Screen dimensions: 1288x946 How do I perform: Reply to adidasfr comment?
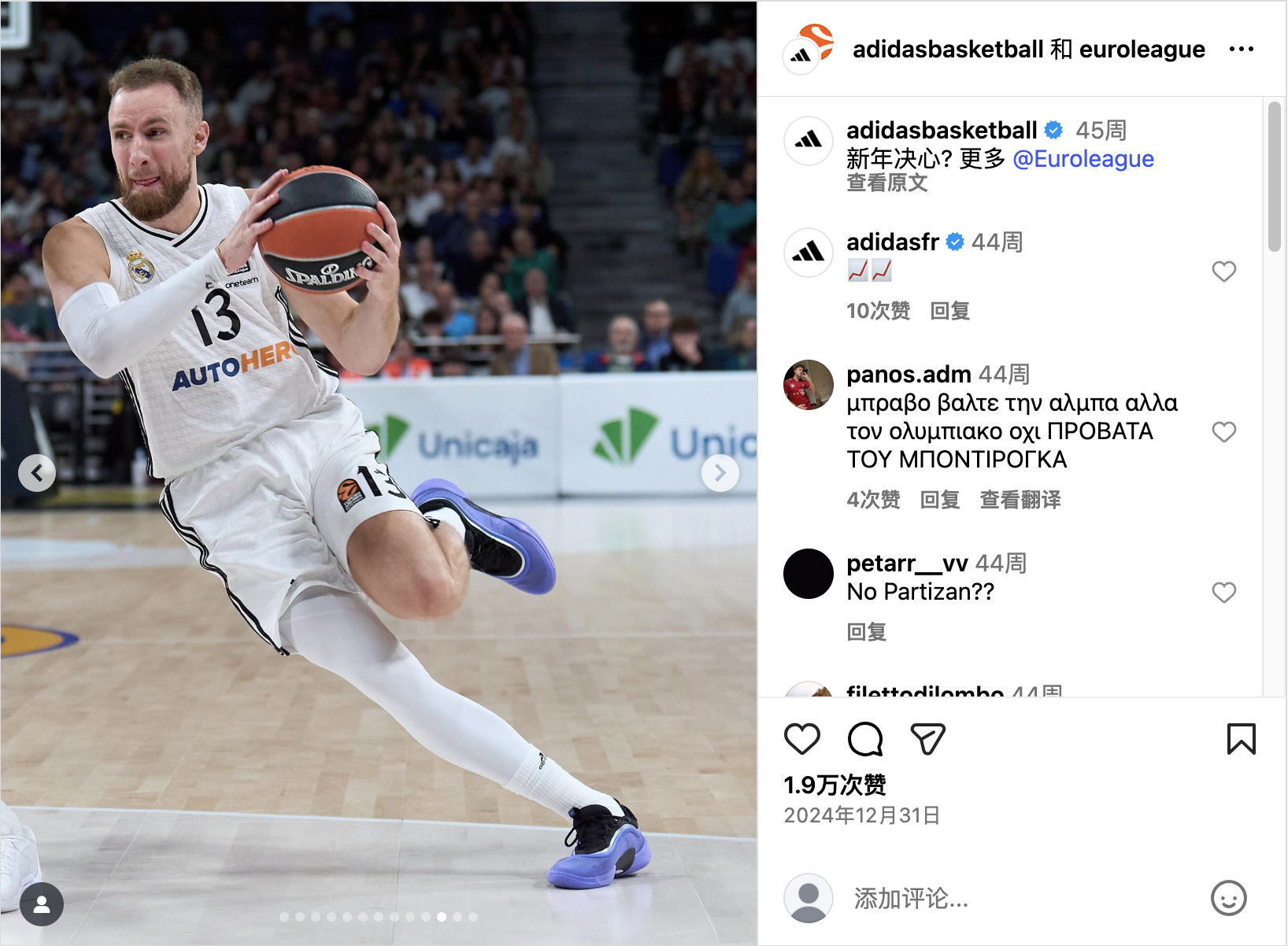[949, 311]
